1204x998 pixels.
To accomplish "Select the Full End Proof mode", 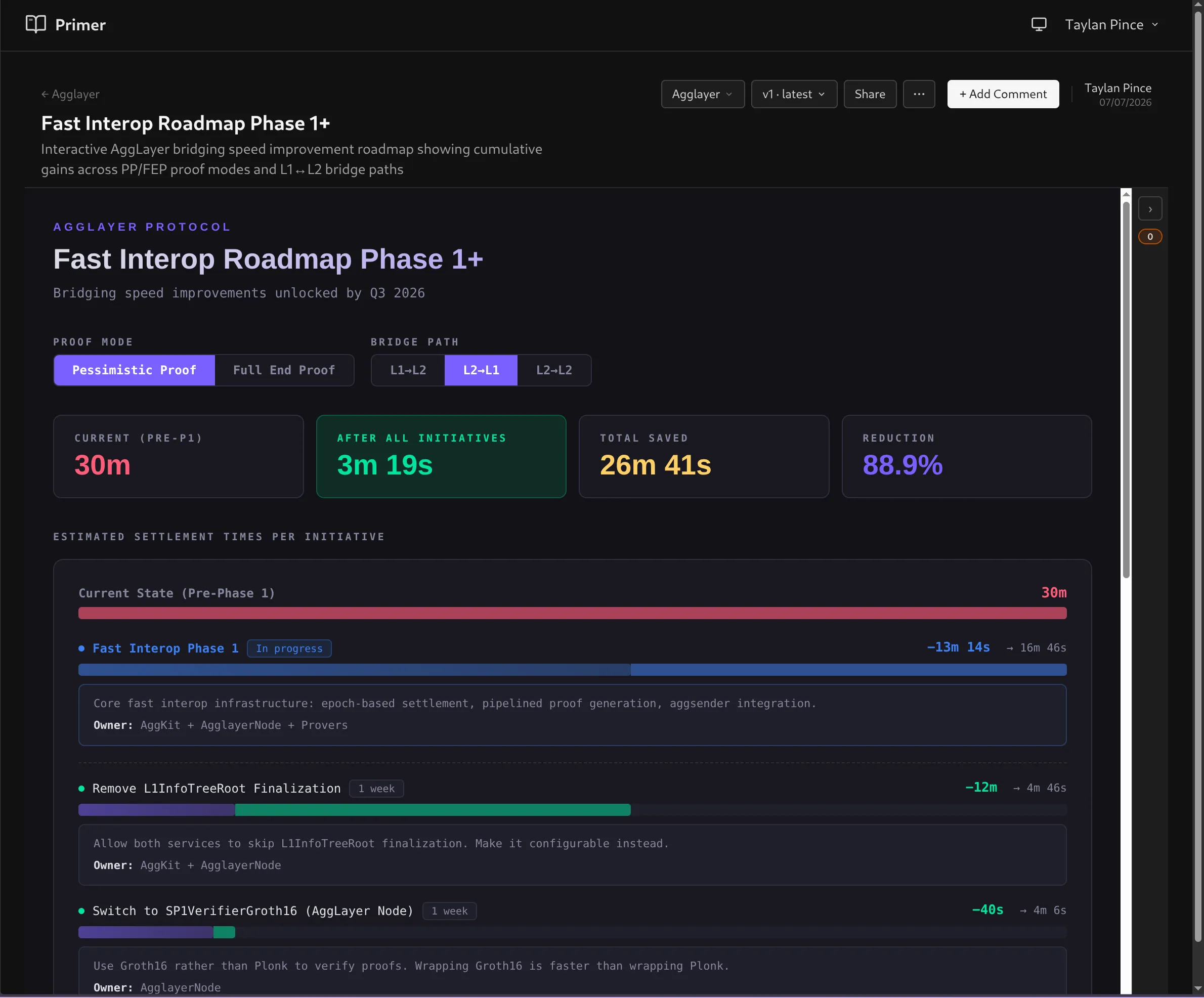I will (284, 370).
